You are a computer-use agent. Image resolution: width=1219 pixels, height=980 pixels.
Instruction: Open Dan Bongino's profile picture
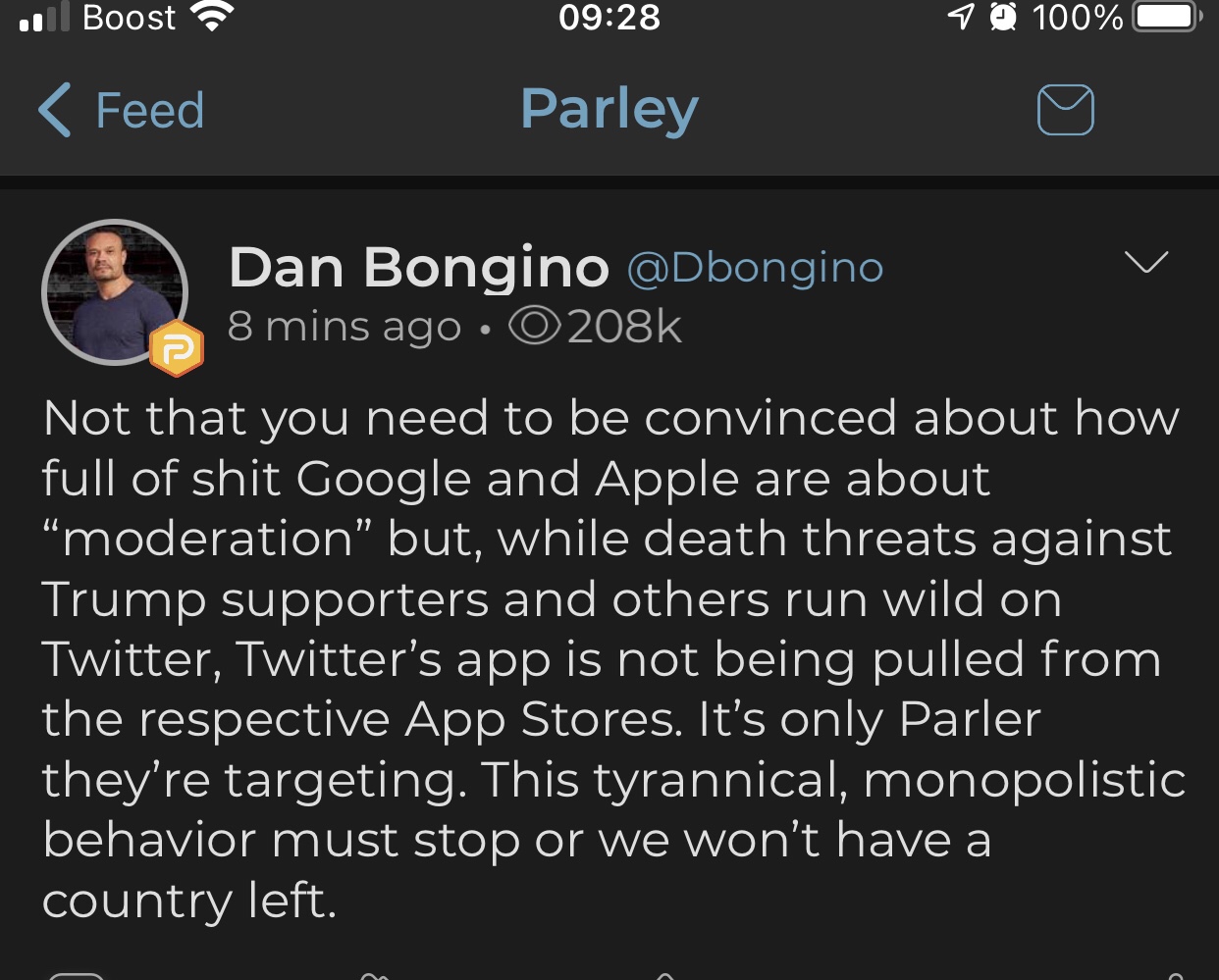click(x=114, y=291)
